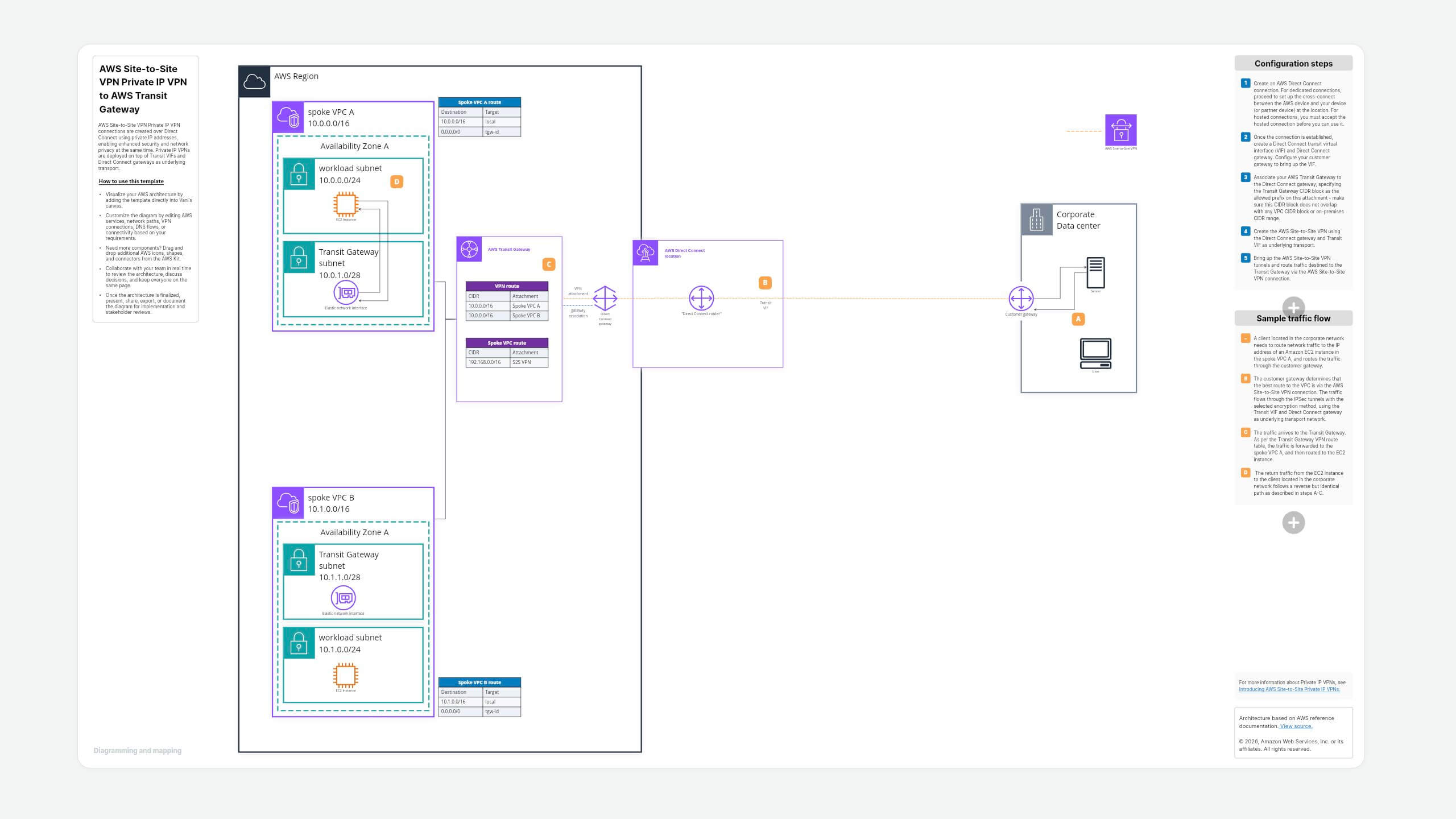Select the spoke VPC B cloud-shield icon
The image size is (1456, 819).
(x=288, y=503)
